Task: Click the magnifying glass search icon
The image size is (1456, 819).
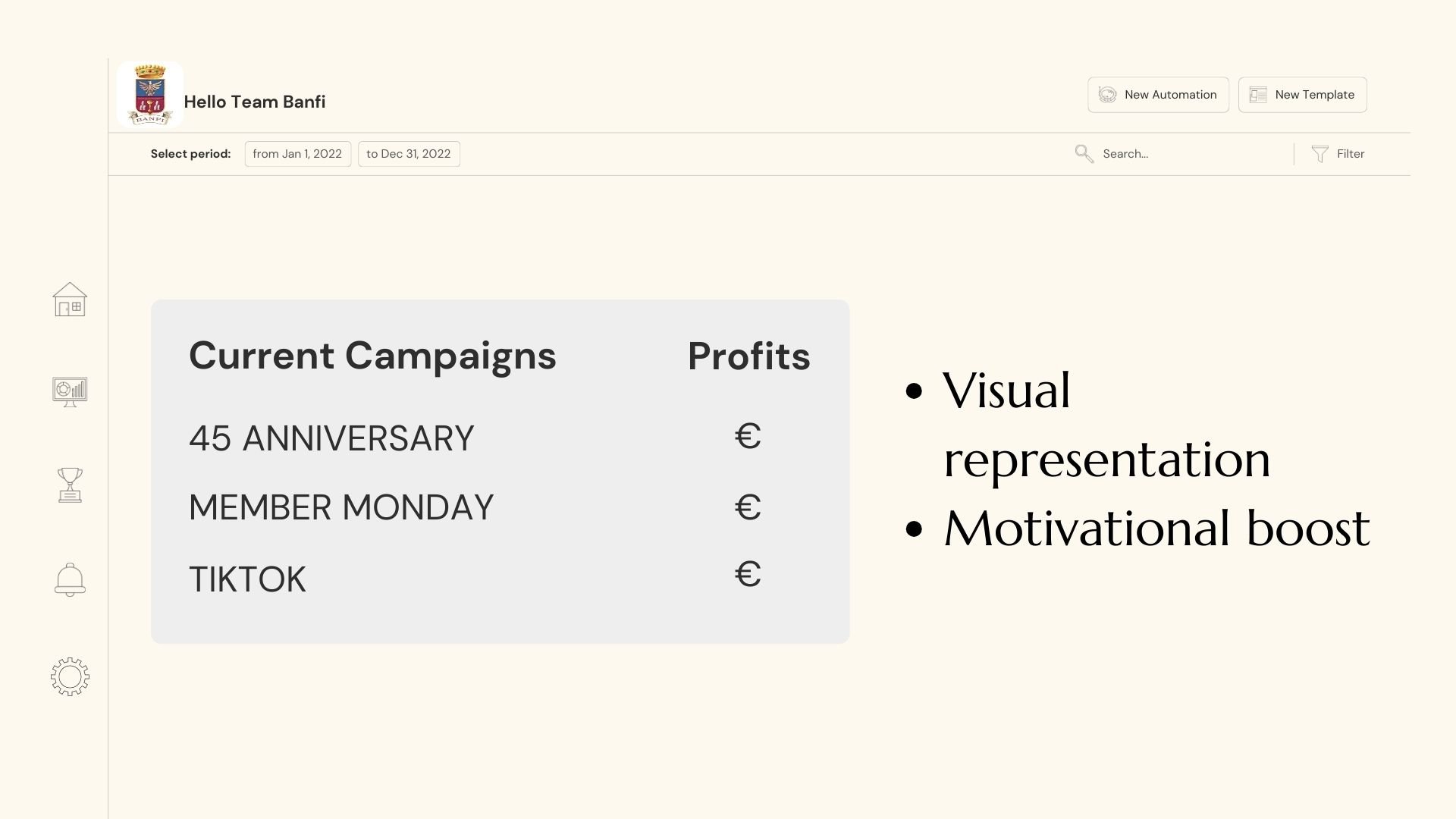Action: pos(1084,154)
